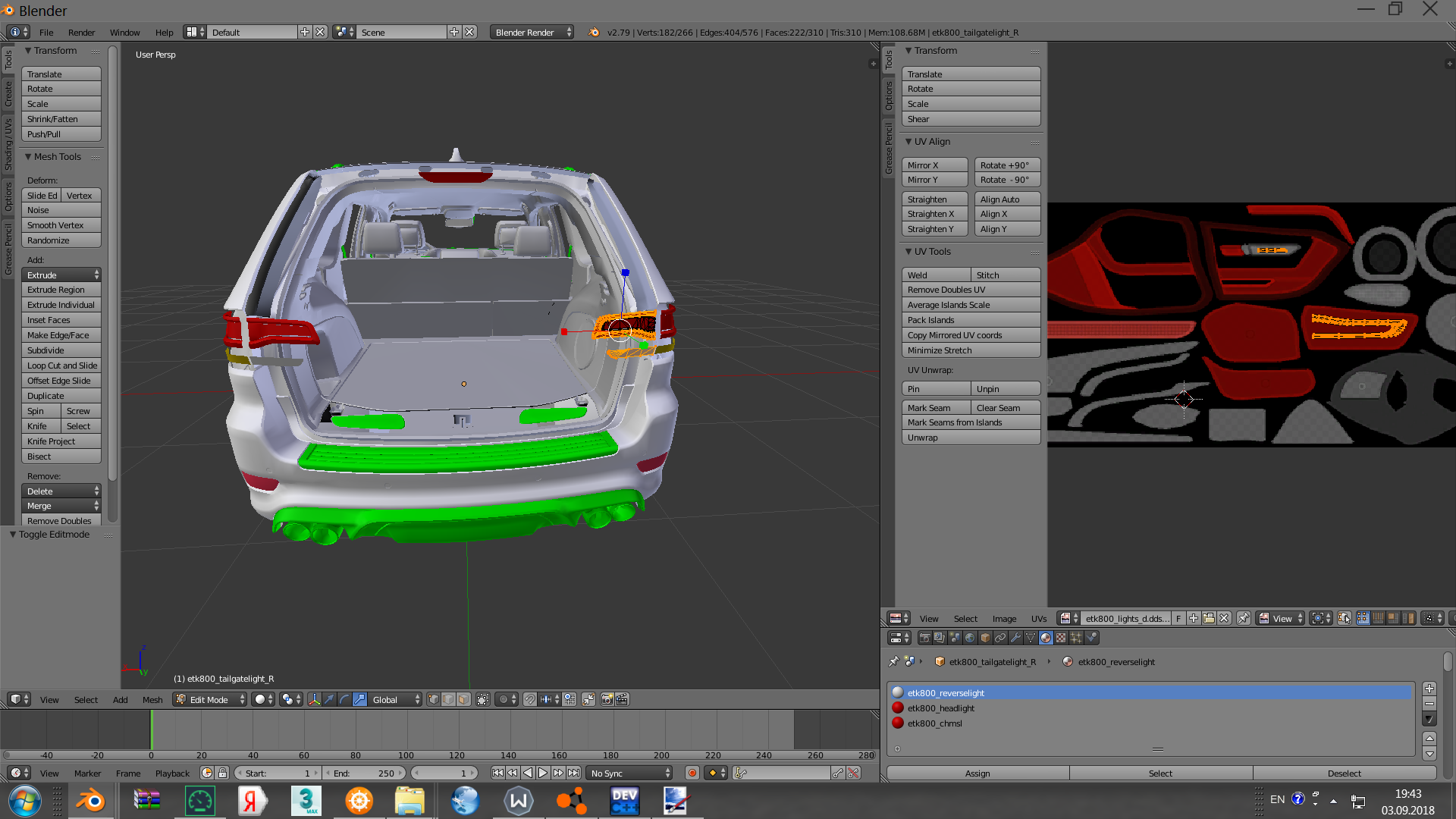Click the End frame field
Image resolution: width=1456 pixels, height=819 pixels.
pos(364,773)
